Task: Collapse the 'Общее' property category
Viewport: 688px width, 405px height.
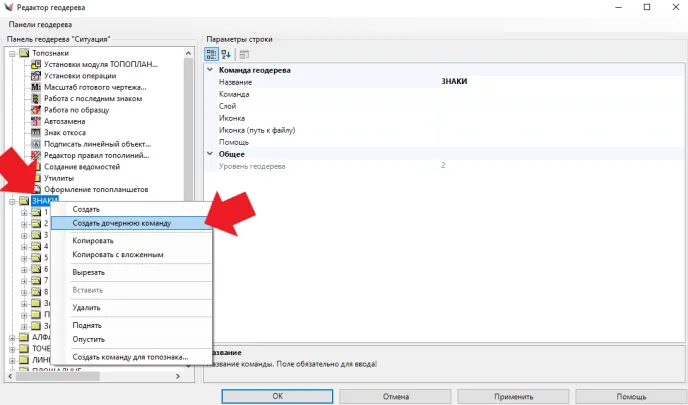Action: tap(210, 154)
